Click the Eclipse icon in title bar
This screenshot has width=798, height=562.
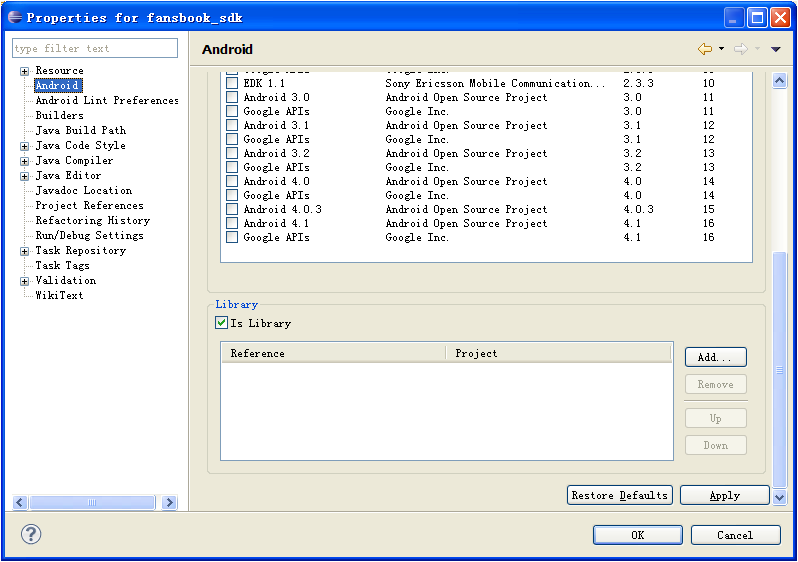pyautogui.click(x=15, y=17)
